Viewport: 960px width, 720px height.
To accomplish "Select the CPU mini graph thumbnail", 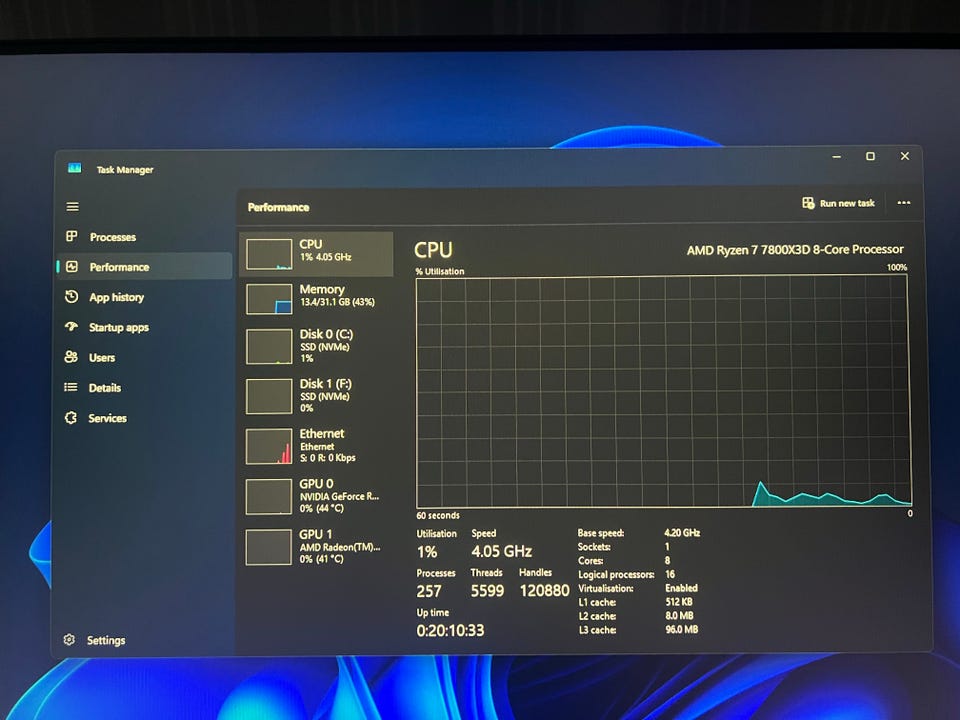I will 269,254.
